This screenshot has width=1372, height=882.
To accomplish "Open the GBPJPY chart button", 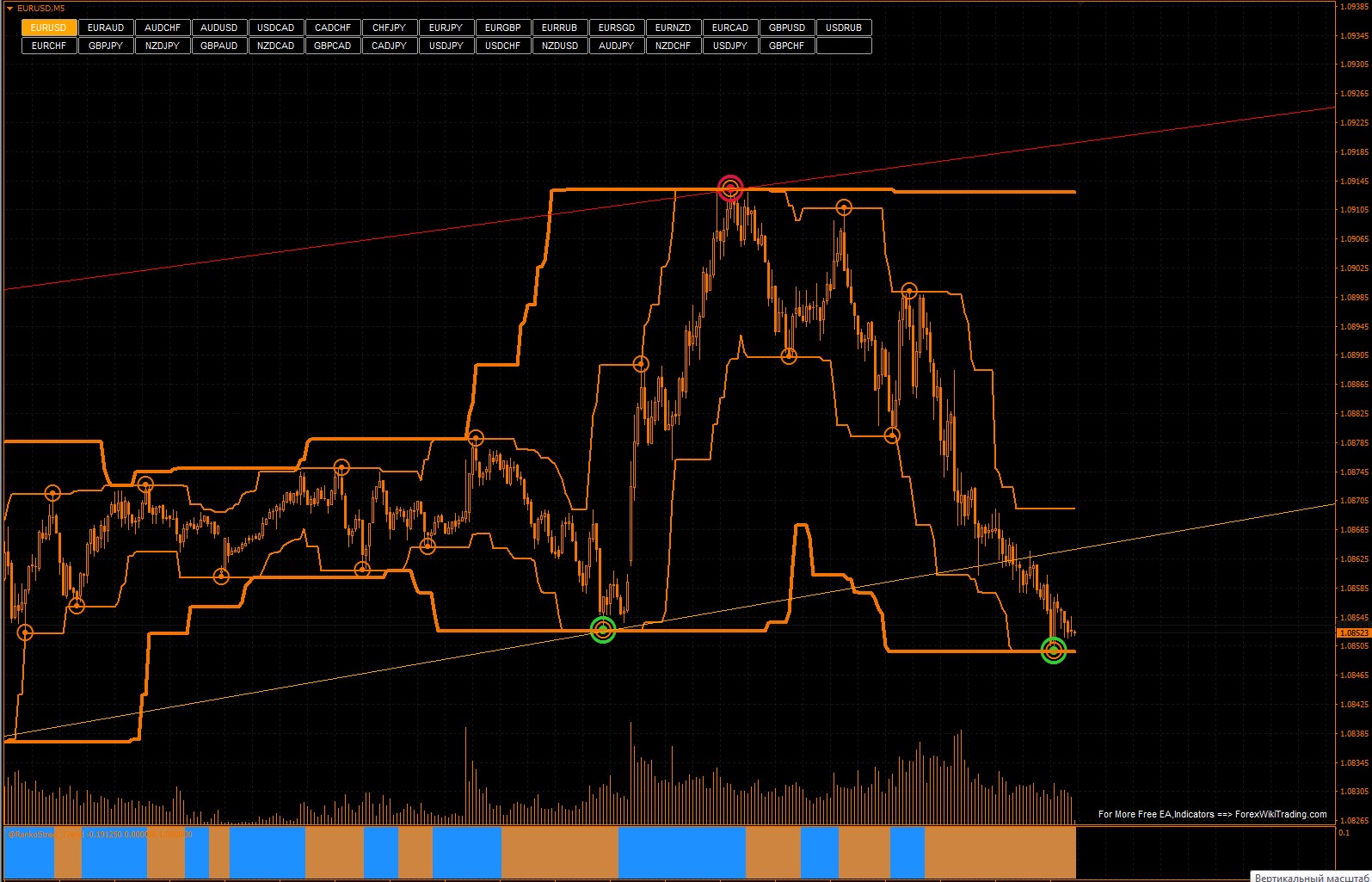I will (x=105, y=46).
